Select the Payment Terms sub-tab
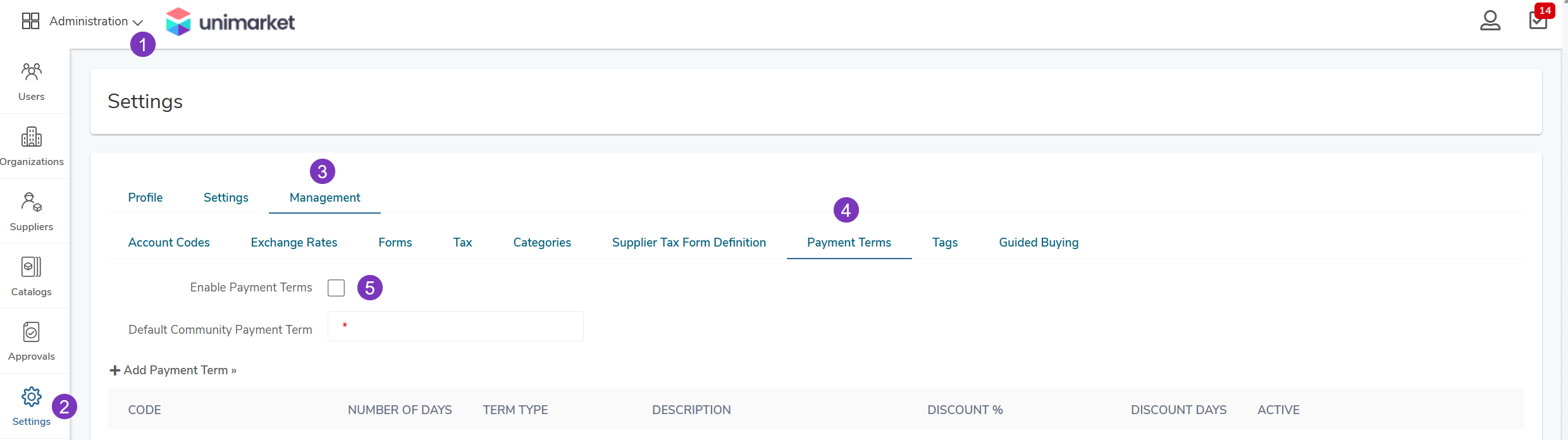Viewport: 1568px width, 440px height. click(849, 243)
